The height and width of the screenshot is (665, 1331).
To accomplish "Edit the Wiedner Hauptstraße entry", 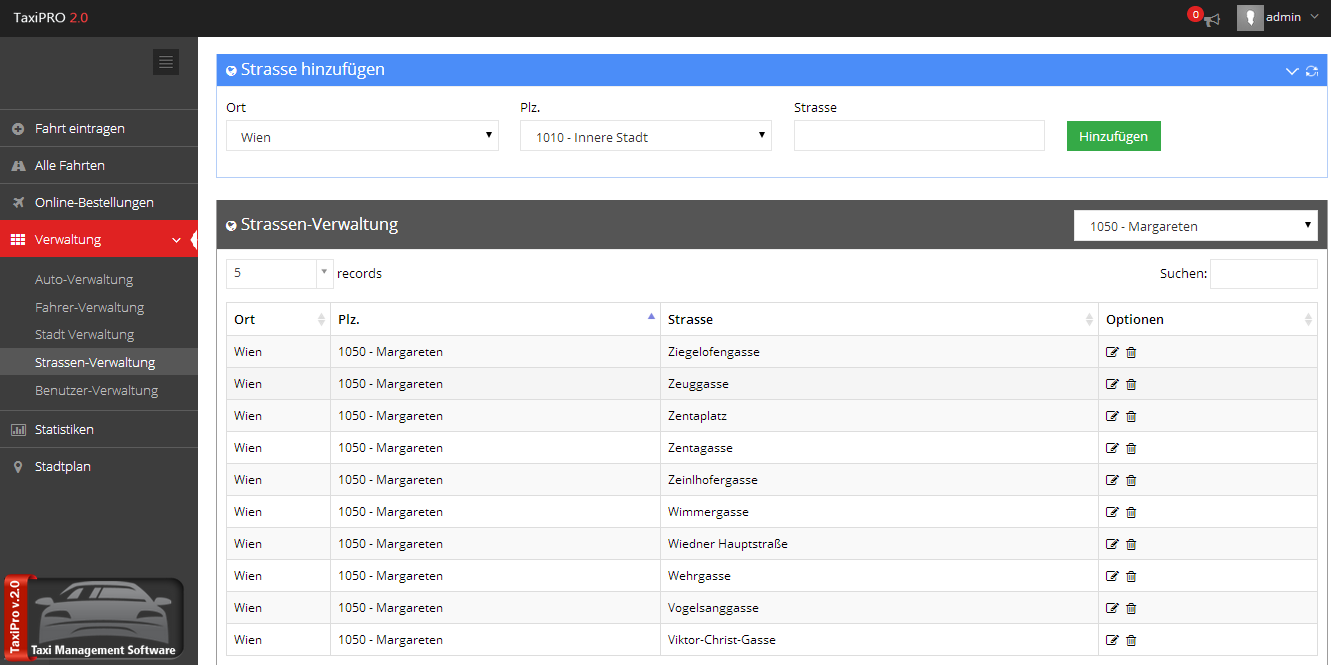I will 1112,544.
